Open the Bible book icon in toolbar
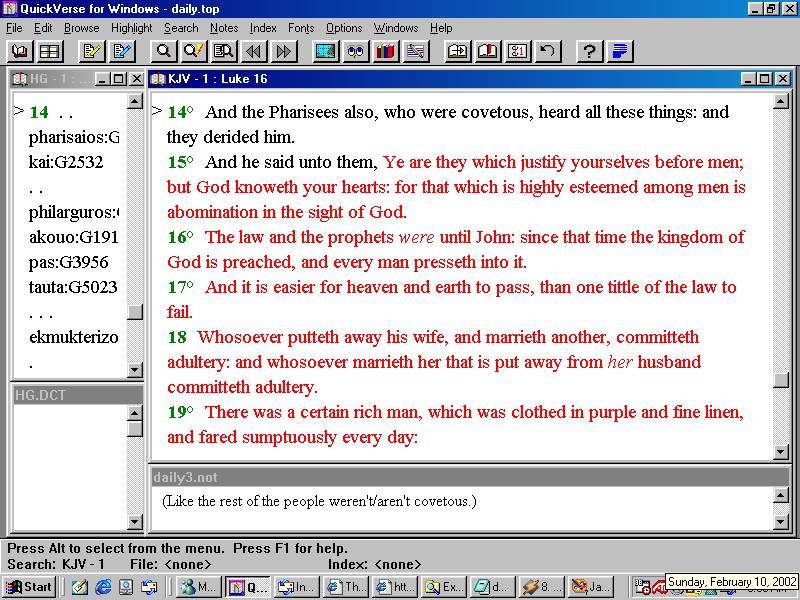The width and height of the screenshot is (800, 600). pyautogui.click(x=20, y=51)
